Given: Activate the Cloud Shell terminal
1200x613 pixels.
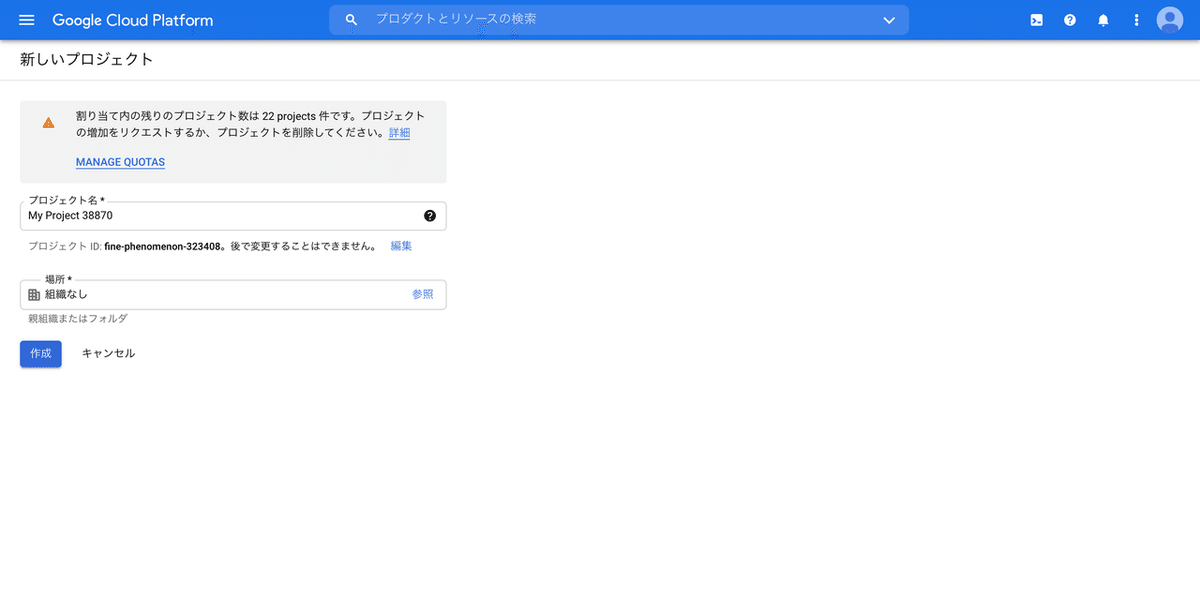Looking at the screenshot, I should (x=1036, y=19).
